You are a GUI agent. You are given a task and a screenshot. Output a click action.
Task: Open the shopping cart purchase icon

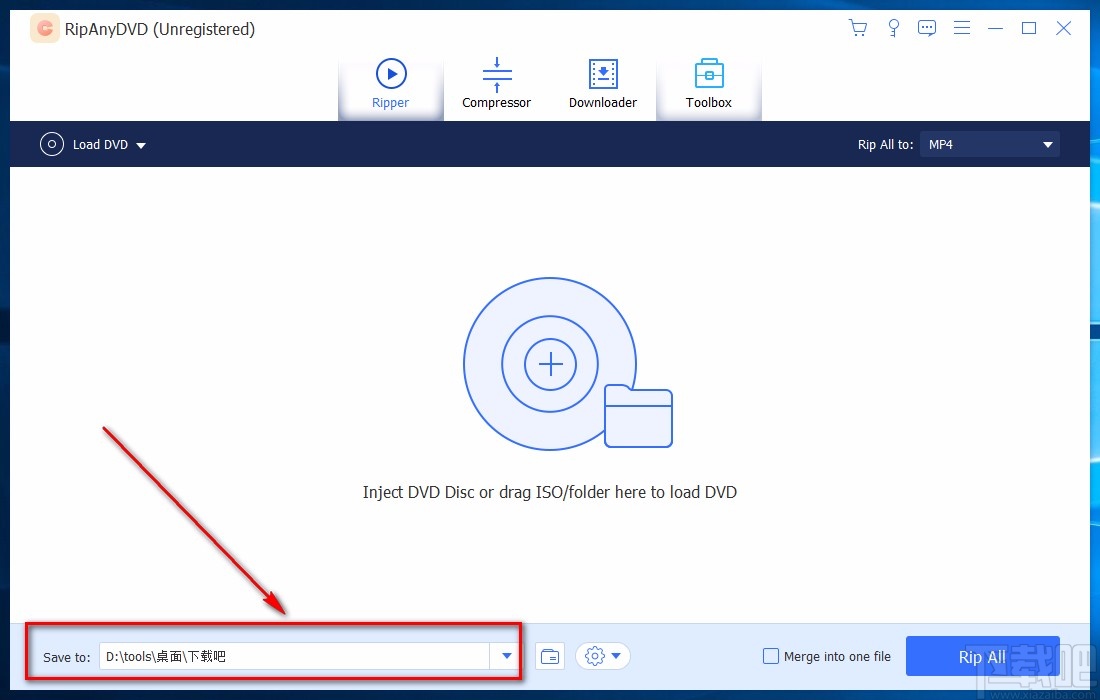tap(857, 28)
